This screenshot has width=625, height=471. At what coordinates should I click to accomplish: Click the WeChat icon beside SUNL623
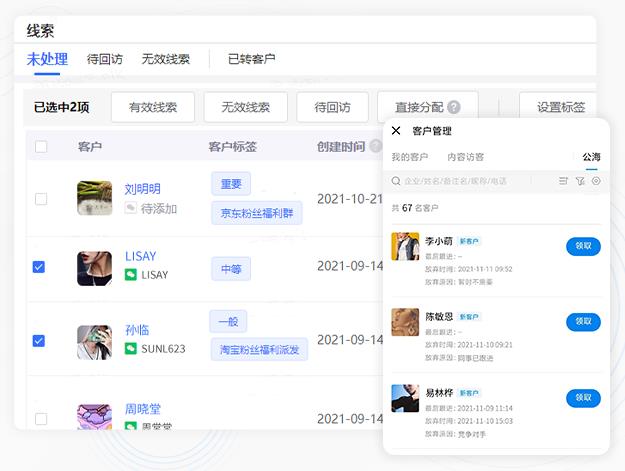pyautogui.click(x=131, y=349)
